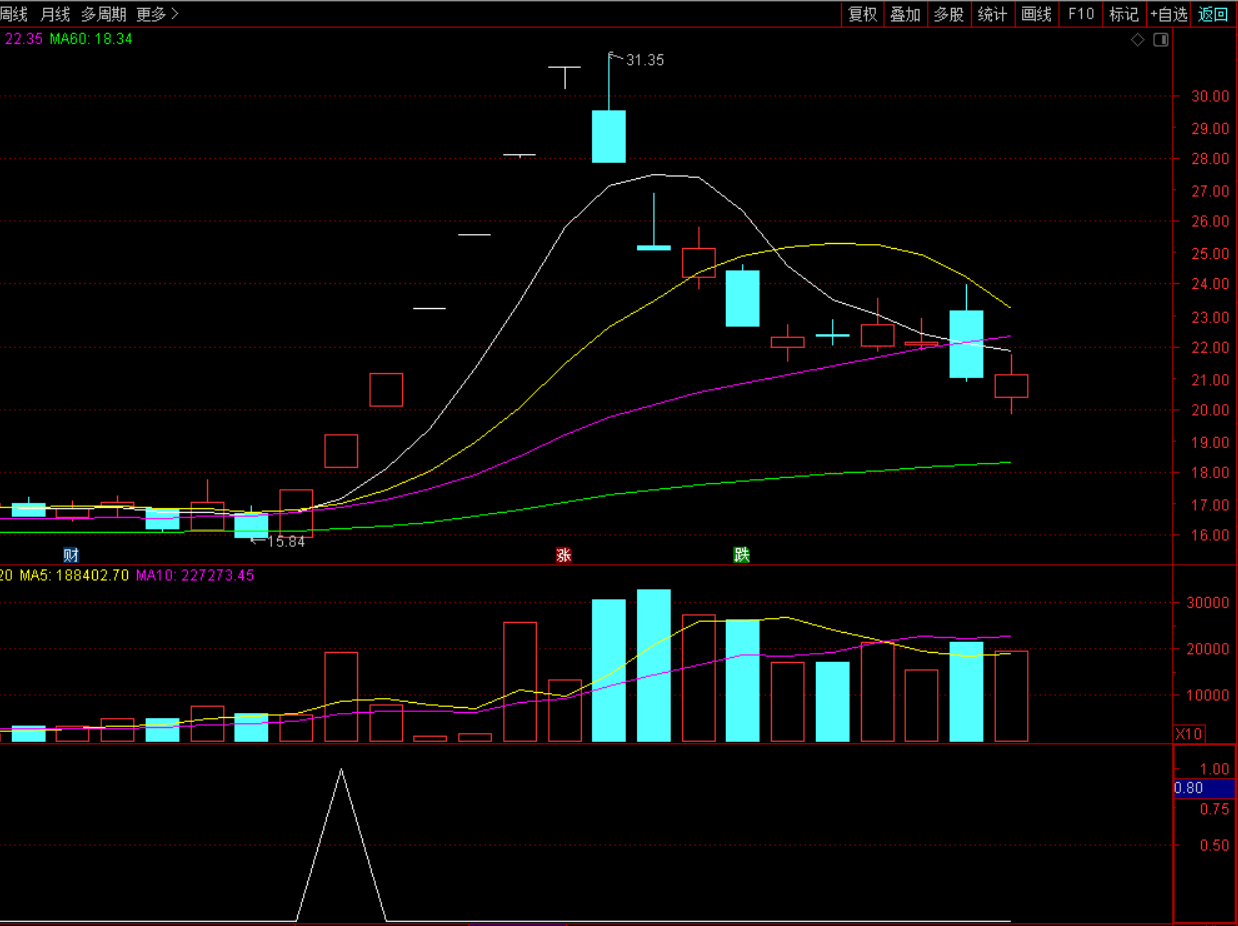
Task: Click the 31.35 high price label
Action: pos(645,60)
